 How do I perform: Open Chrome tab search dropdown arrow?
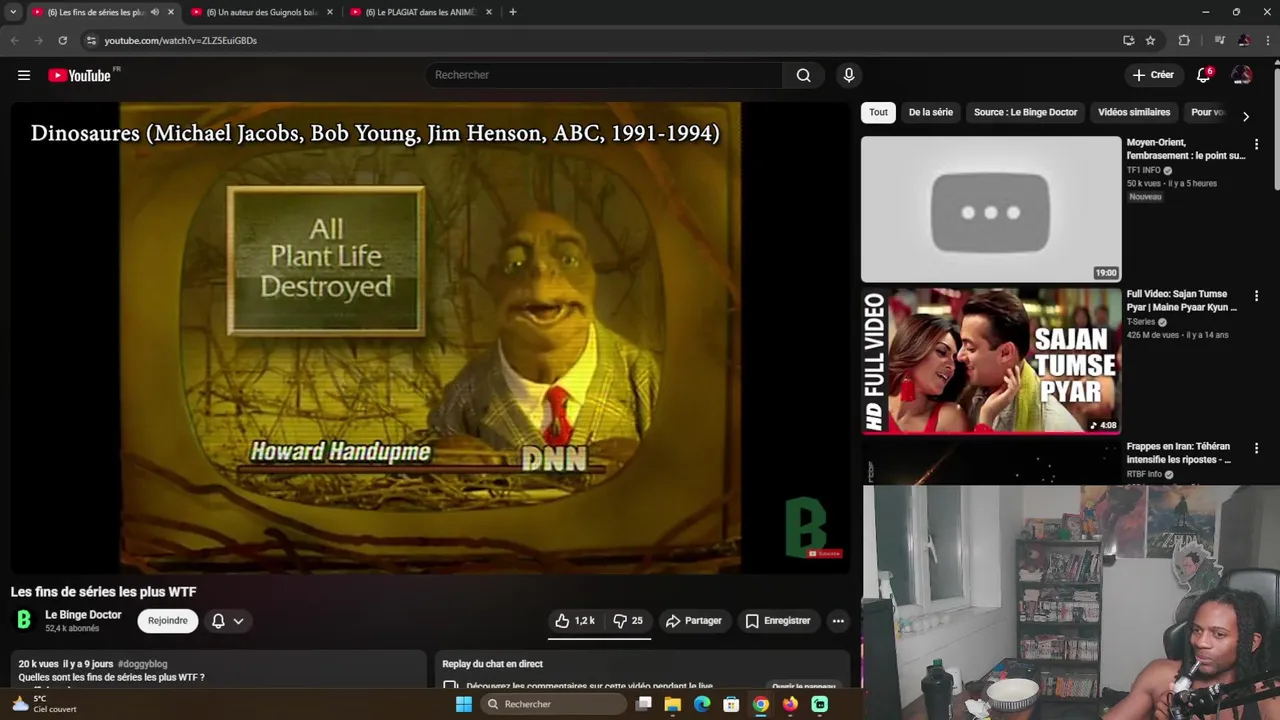pyautogui.click(x=13, y=12)
